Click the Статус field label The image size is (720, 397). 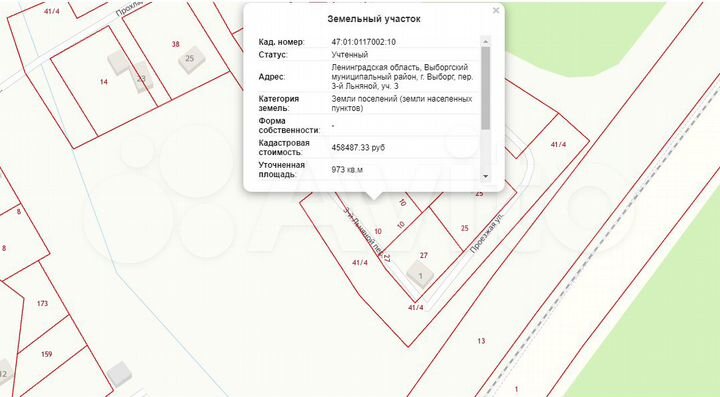coord(273,55)
